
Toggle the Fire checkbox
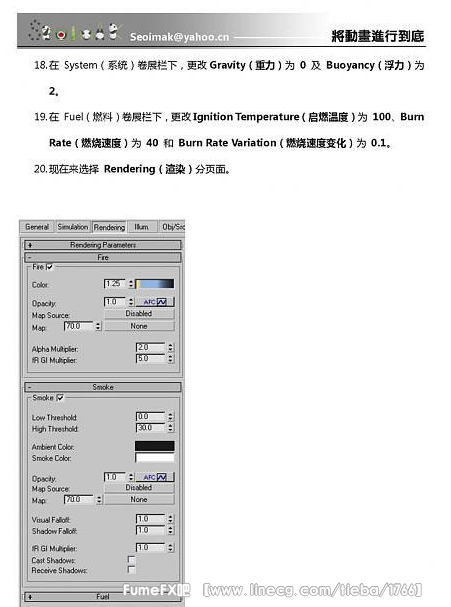50,267
